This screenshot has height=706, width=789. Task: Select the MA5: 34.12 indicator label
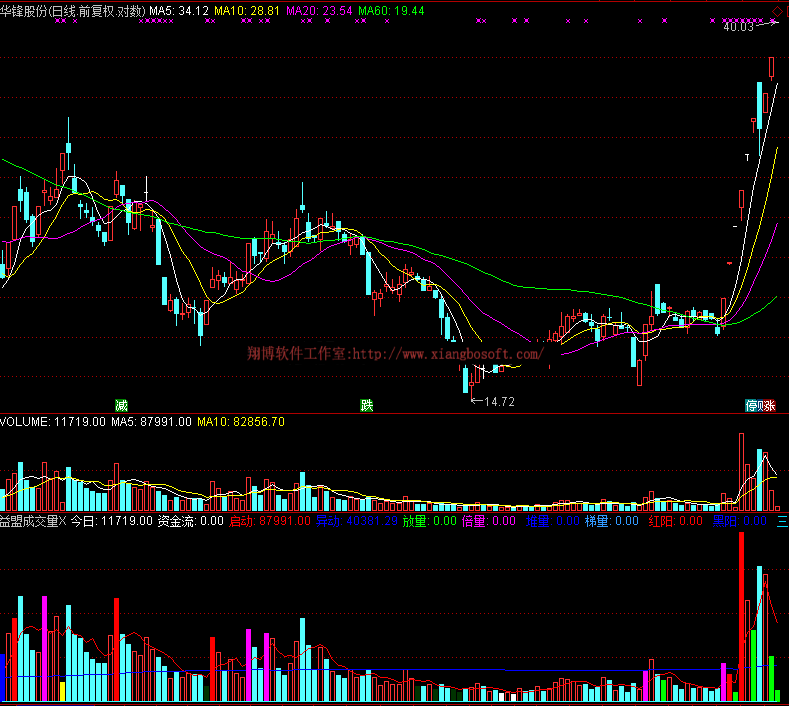click(x=179, y=11)
